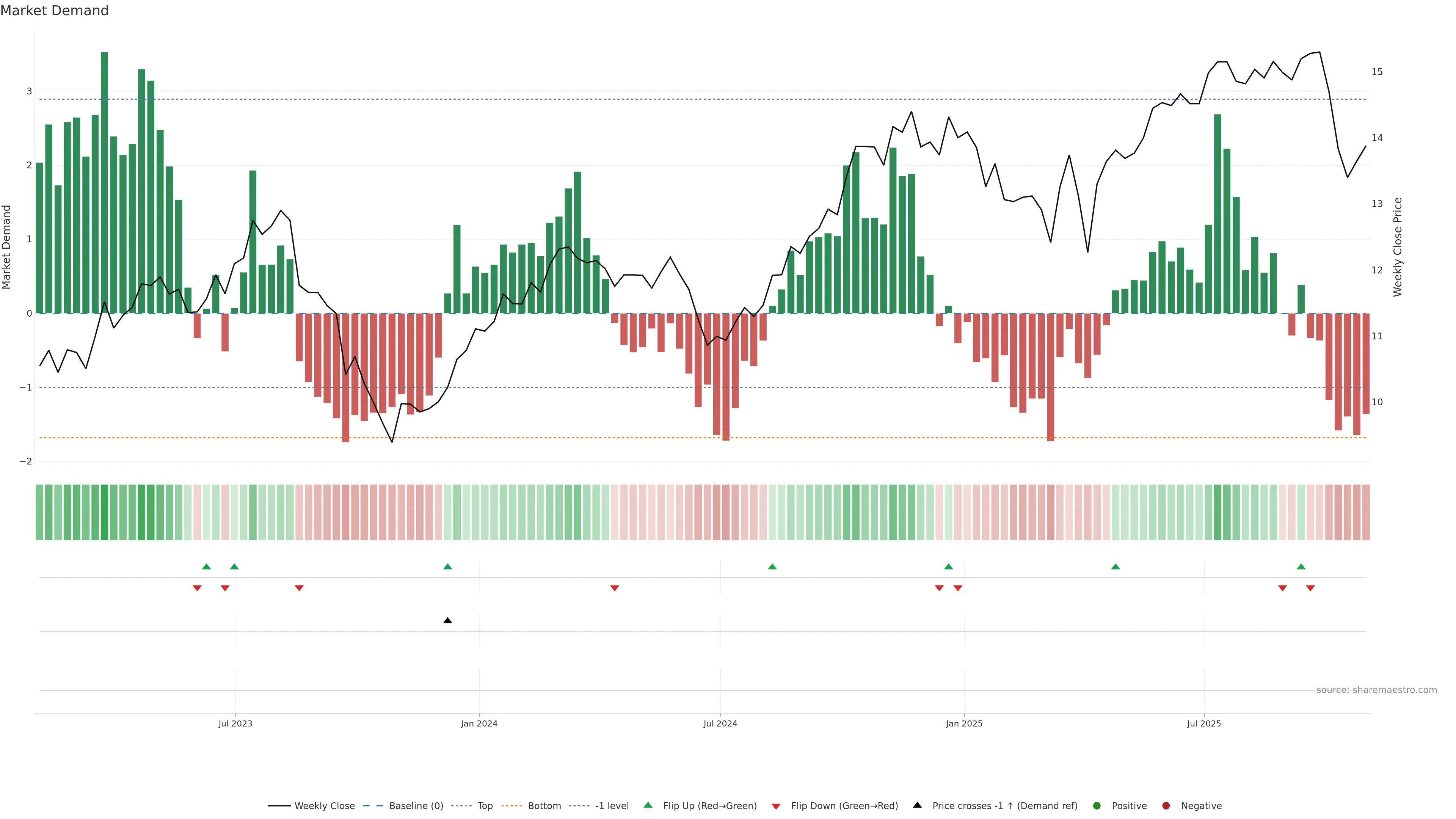Click the Jul 2024 x-axis label
This screenshot has width=1456, height=819.
720,723
